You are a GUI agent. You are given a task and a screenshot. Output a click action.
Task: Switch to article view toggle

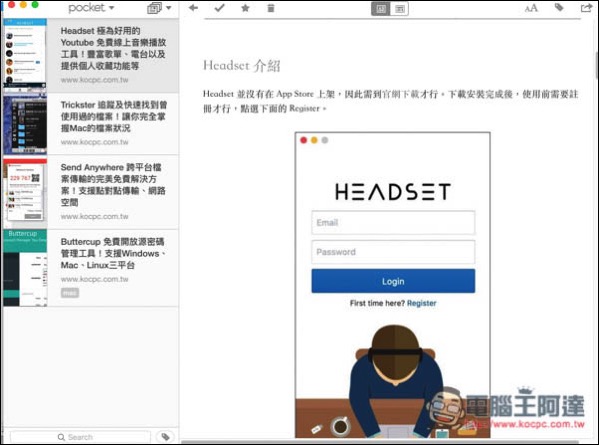380,8
